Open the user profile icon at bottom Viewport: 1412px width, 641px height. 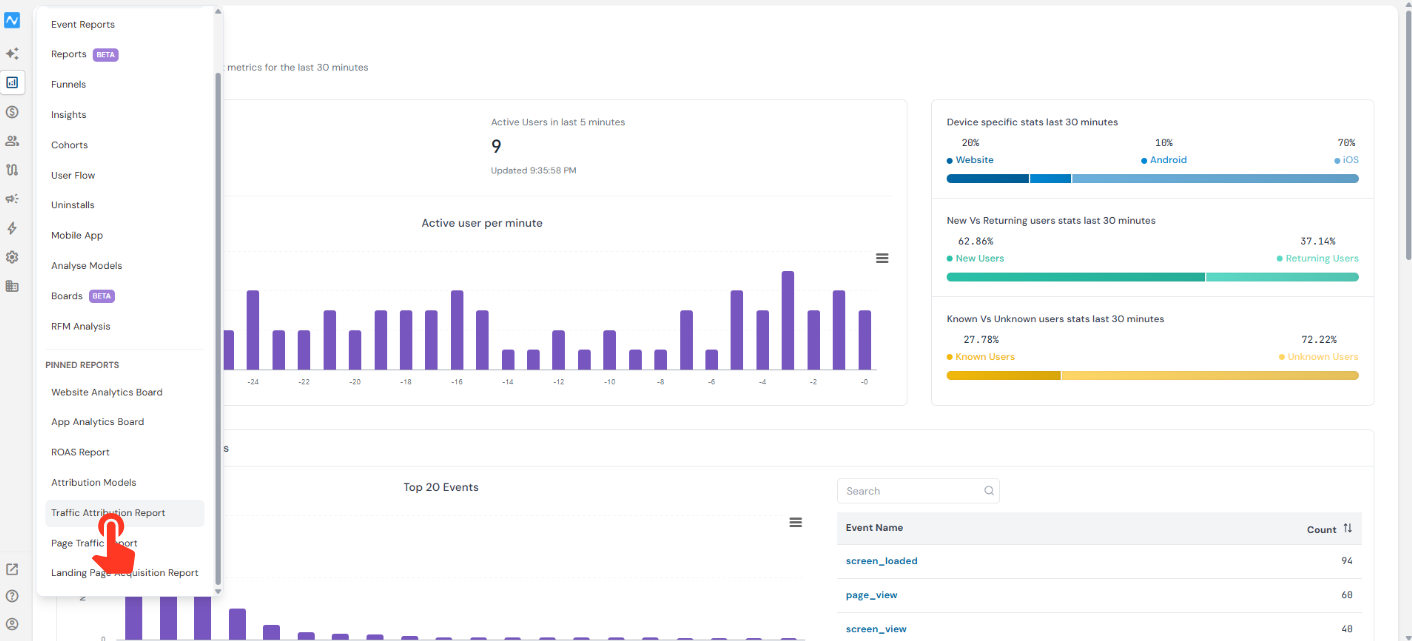click(x=12, y=624)
